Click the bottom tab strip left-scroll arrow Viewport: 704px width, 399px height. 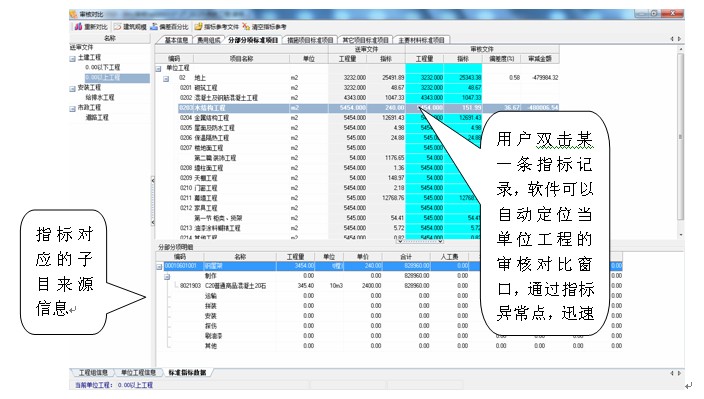(x=673, y=373)
